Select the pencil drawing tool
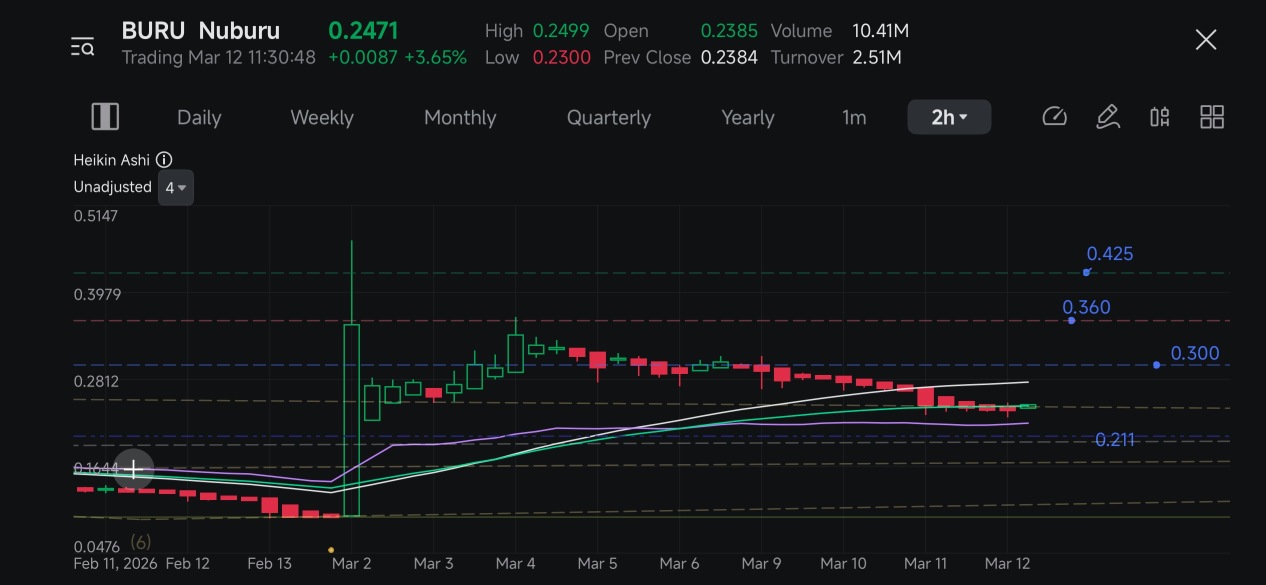This screenshot has width=1266, height=585. pos(1107,117)
